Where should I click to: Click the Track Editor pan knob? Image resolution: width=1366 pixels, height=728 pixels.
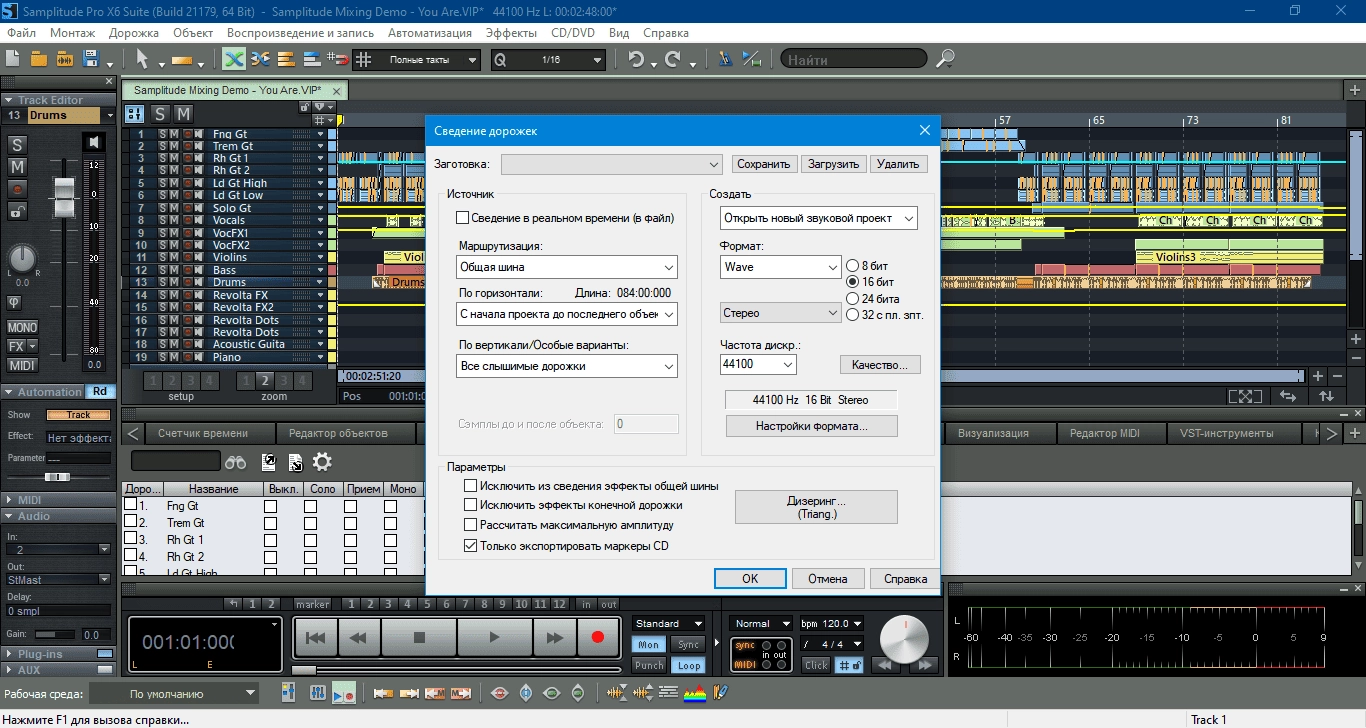point(22,260)
